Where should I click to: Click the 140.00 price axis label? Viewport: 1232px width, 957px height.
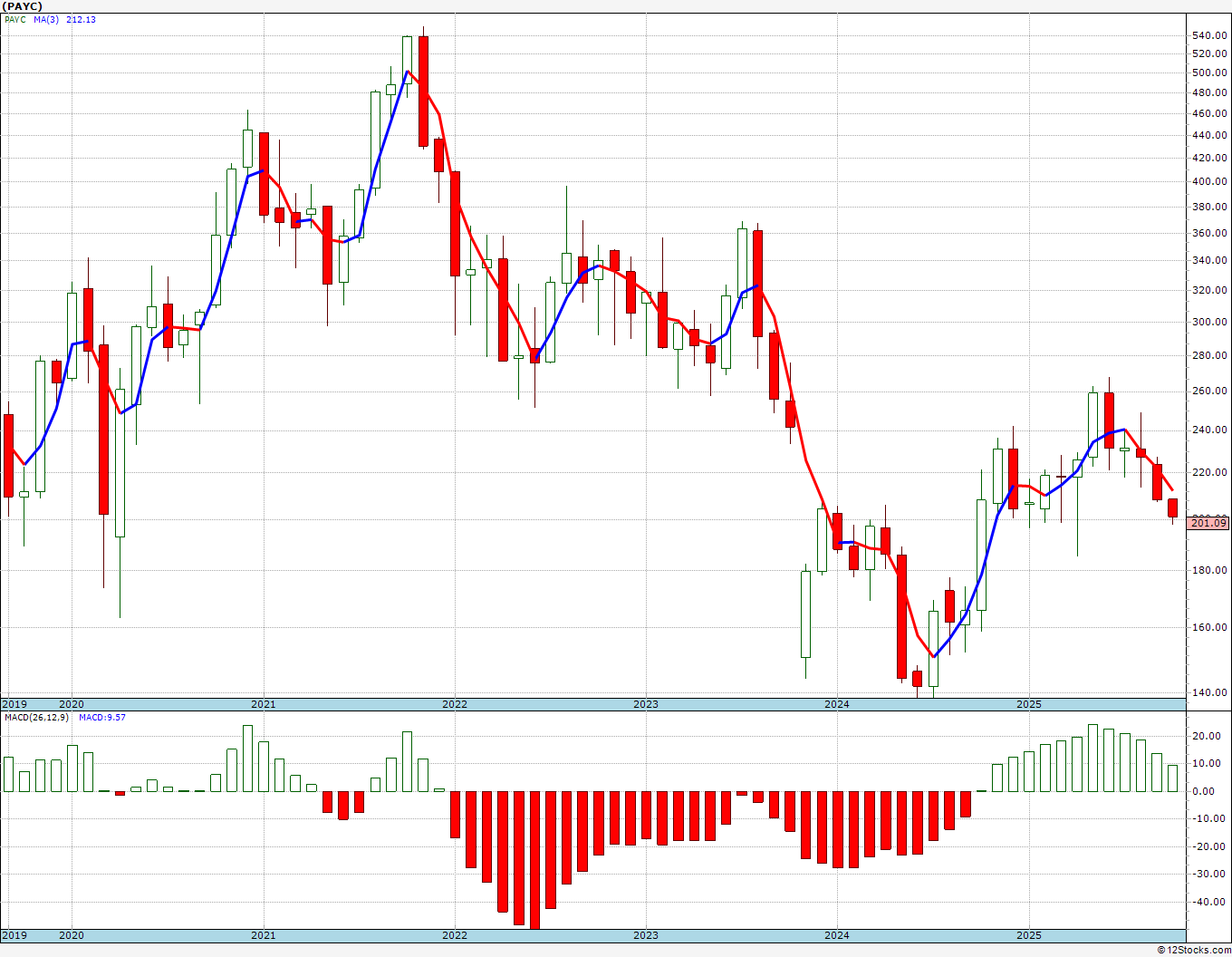[1210, 693]
